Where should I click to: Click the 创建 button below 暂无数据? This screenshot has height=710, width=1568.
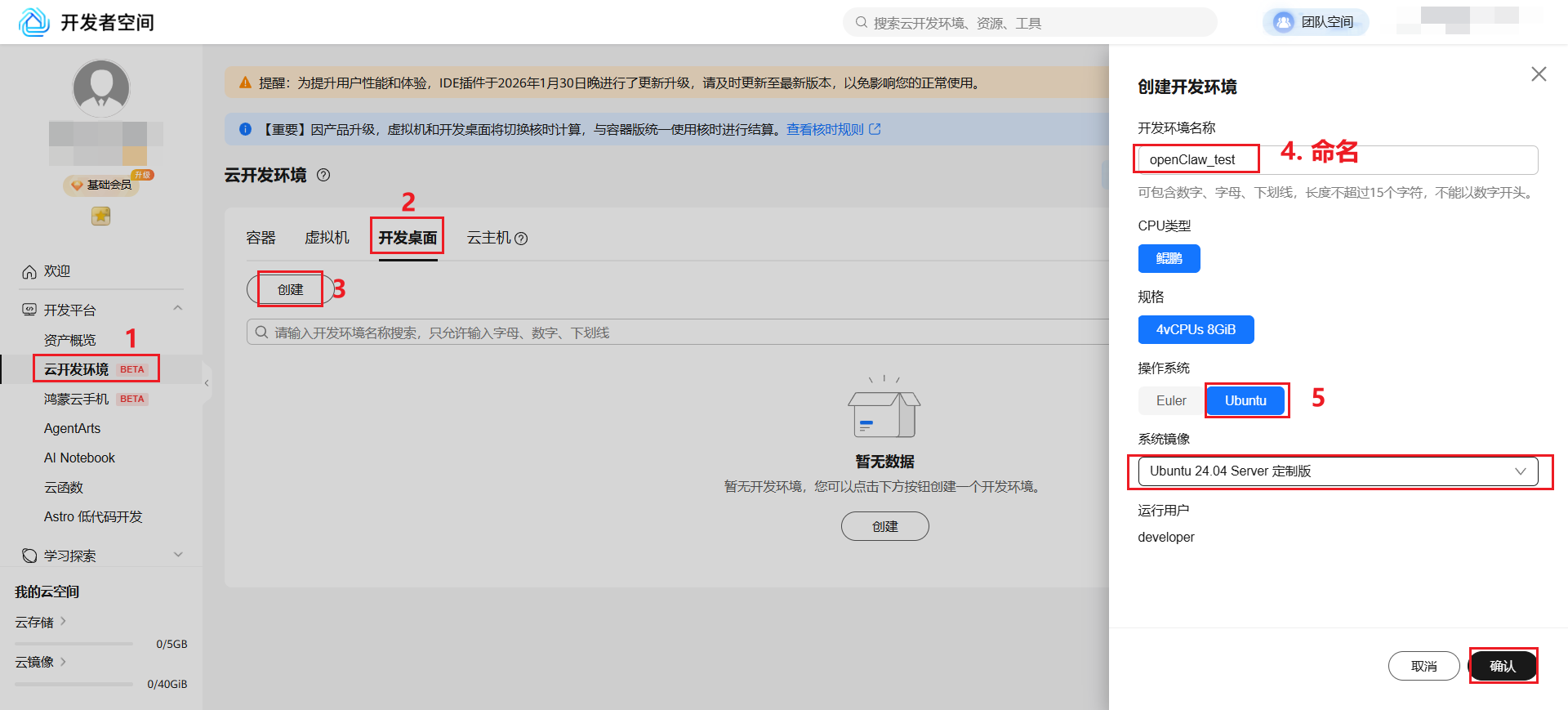884,526
